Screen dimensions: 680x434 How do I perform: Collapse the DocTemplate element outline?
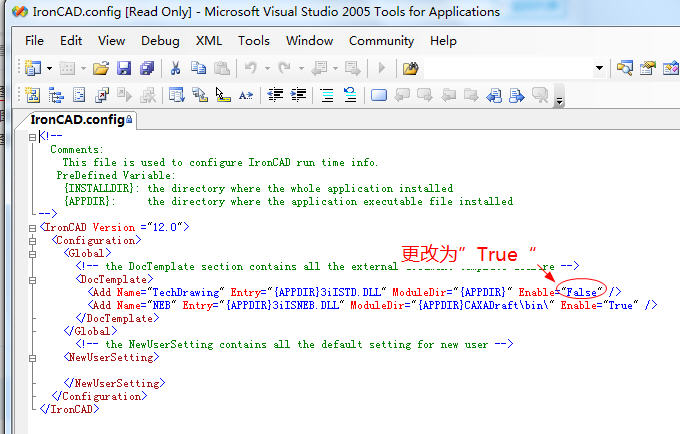coord(33,280)
